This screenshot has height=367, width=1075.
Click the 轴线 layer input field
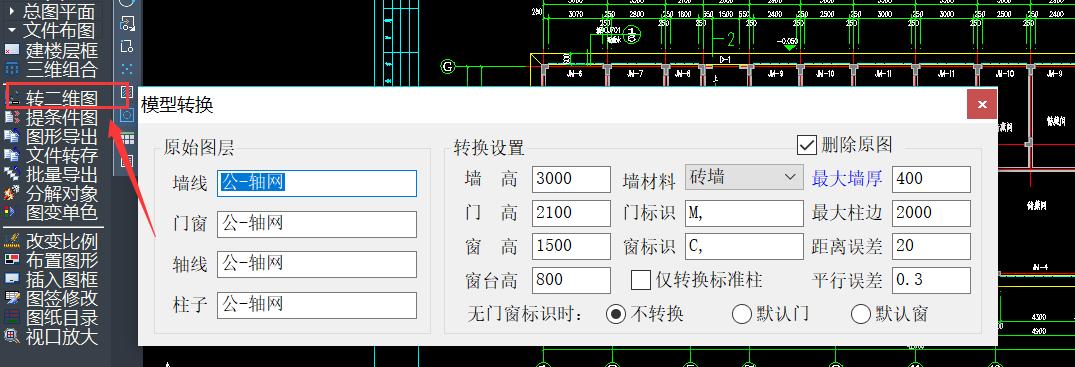(x=317, y=264)
